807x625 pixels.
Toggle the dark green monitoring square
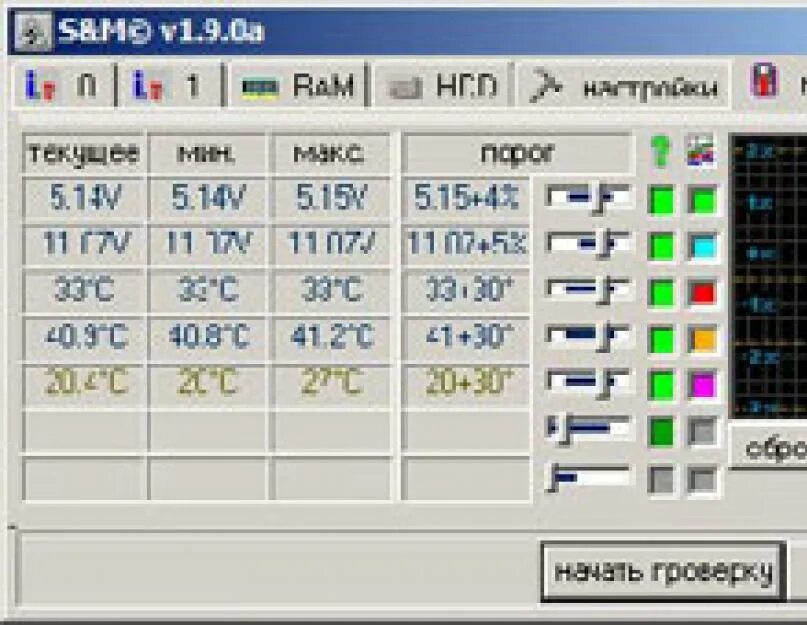pyautogui.click(x=661, y=431)
